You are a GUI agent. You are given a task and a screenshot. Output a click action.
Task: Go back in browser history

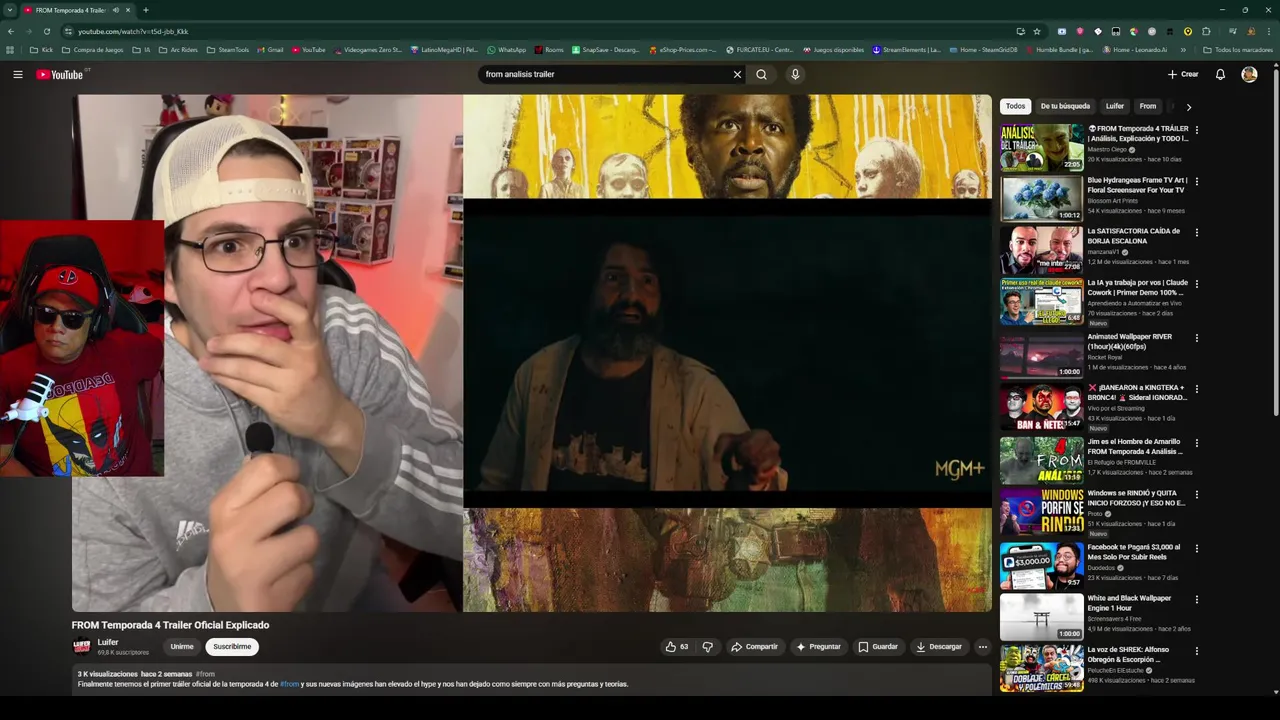[x=10, y=31]
